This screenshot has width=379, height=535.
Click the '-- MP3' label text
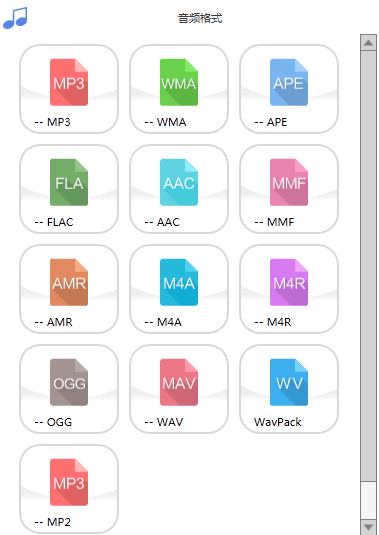pyautogui.click(x=53, y=122)
